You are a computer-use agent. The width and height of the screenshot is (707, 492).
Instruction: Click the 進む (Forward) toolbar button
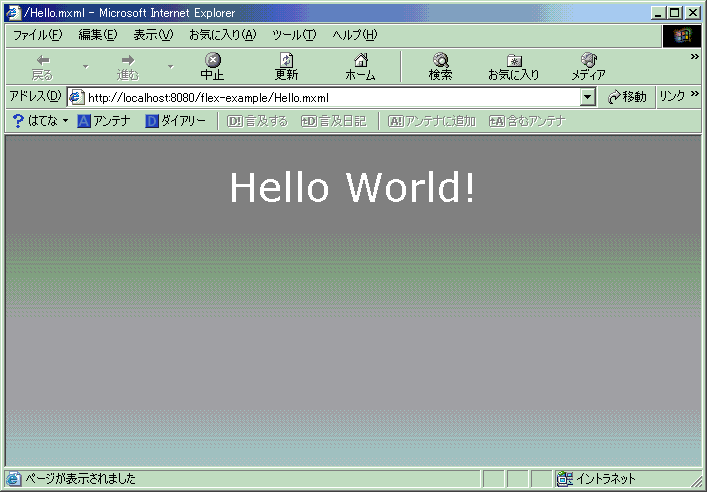(x=128, y=67)
